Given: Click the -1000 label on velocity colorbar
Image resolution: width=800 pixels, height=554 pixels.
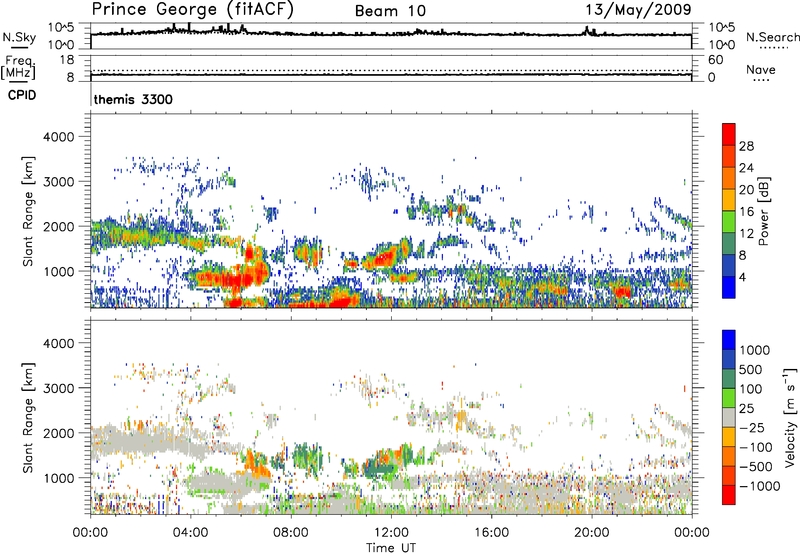Looking at the screenshot, I should pyautogui.click(x=760, y=486).
